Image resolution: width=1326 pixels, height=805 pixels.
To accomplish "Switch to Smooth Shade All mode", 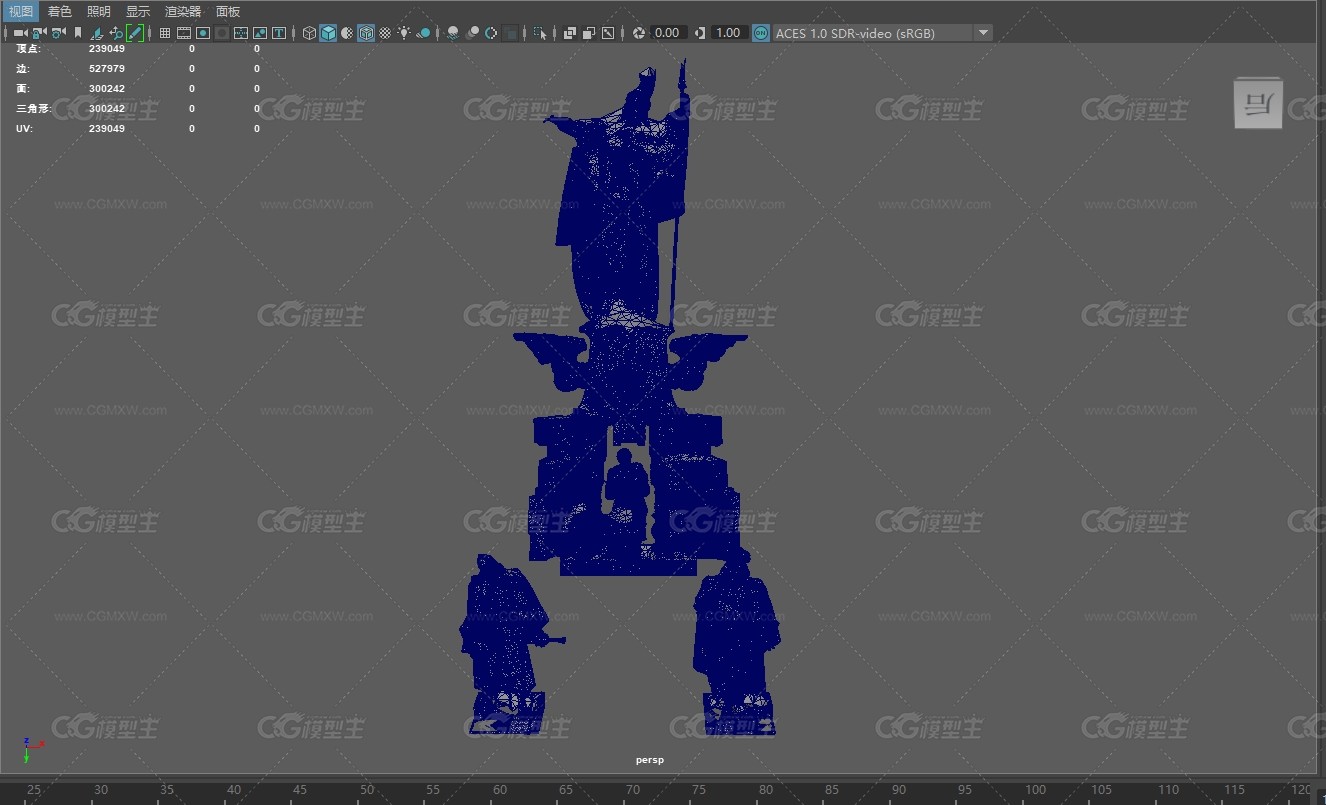I will (328, 33).
